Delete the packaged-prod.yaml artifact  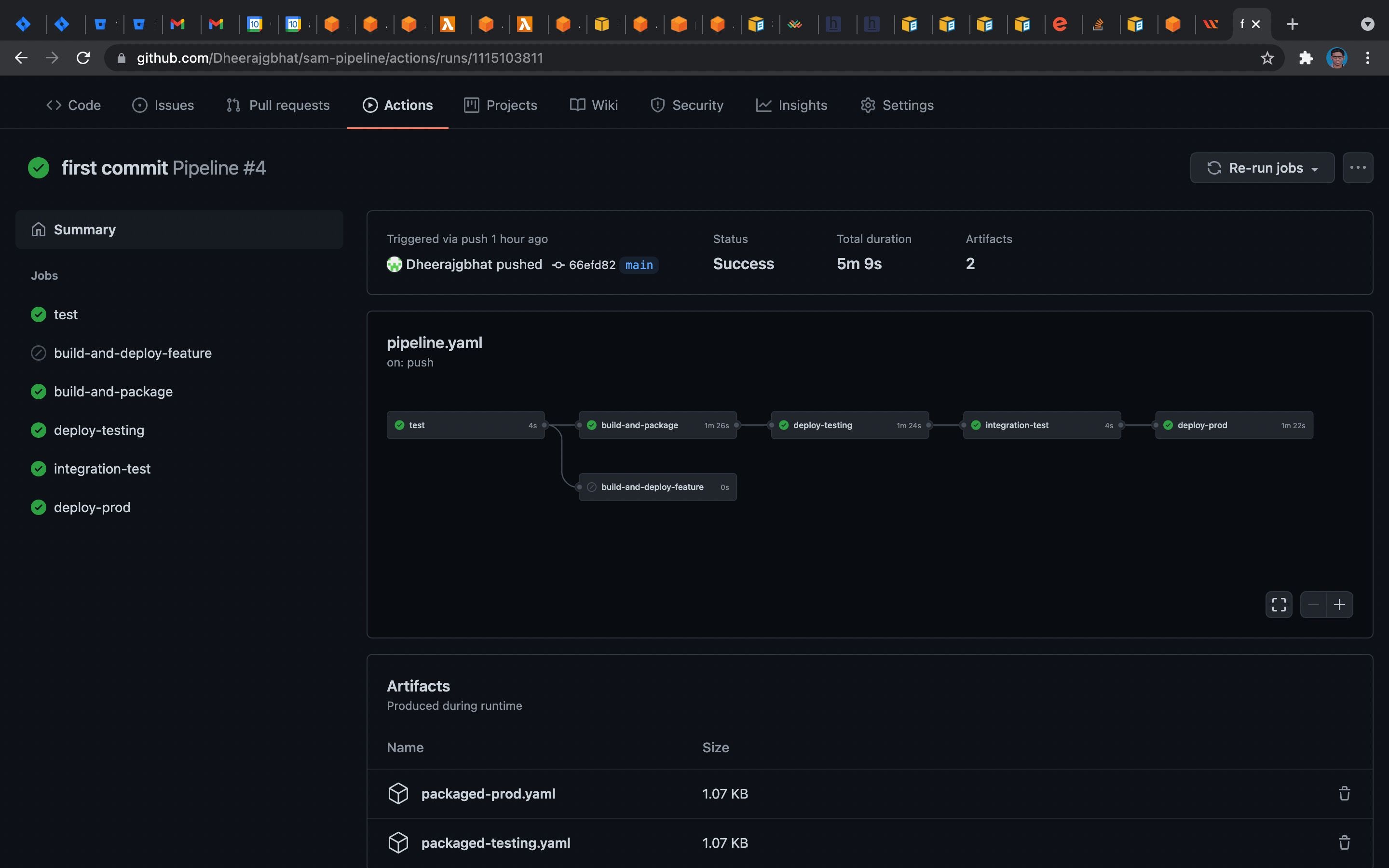[1344, 793]
